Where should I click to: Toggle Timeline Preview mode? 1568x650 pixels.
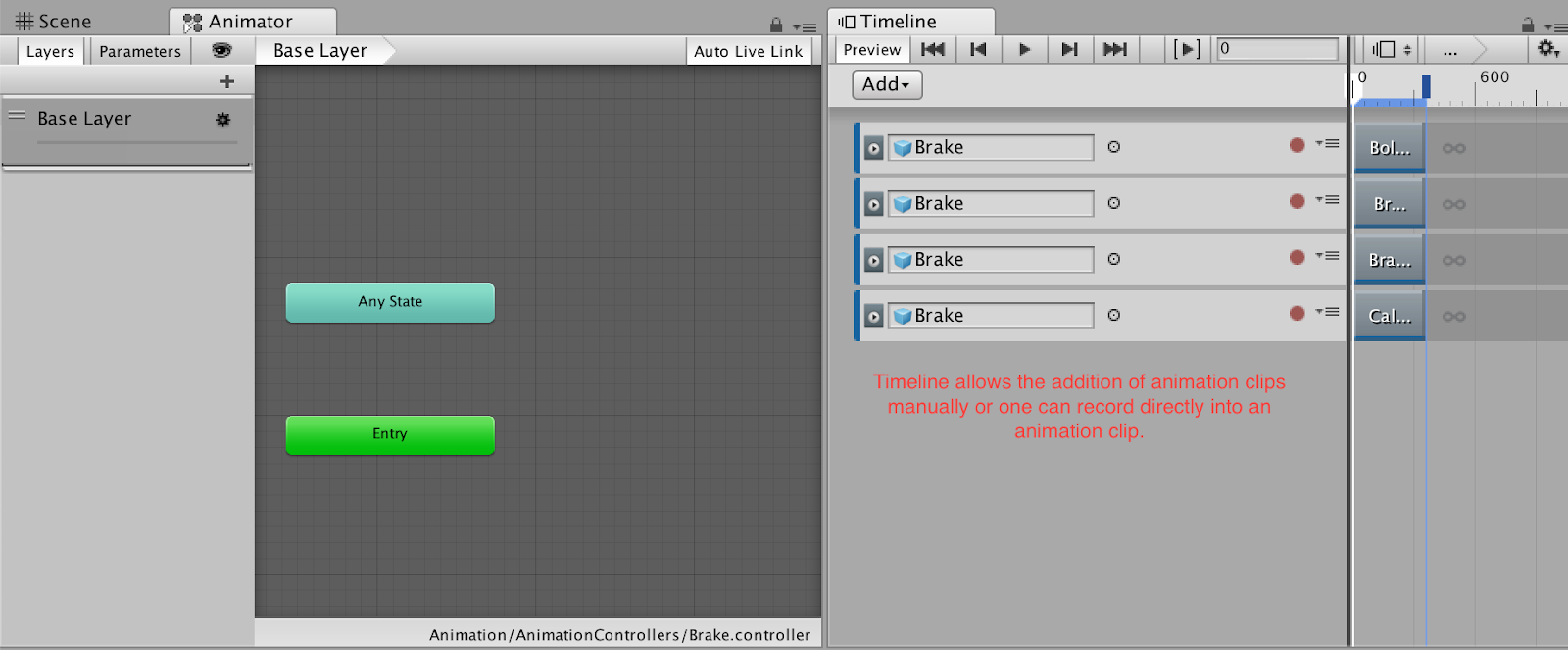pos(872,49)
